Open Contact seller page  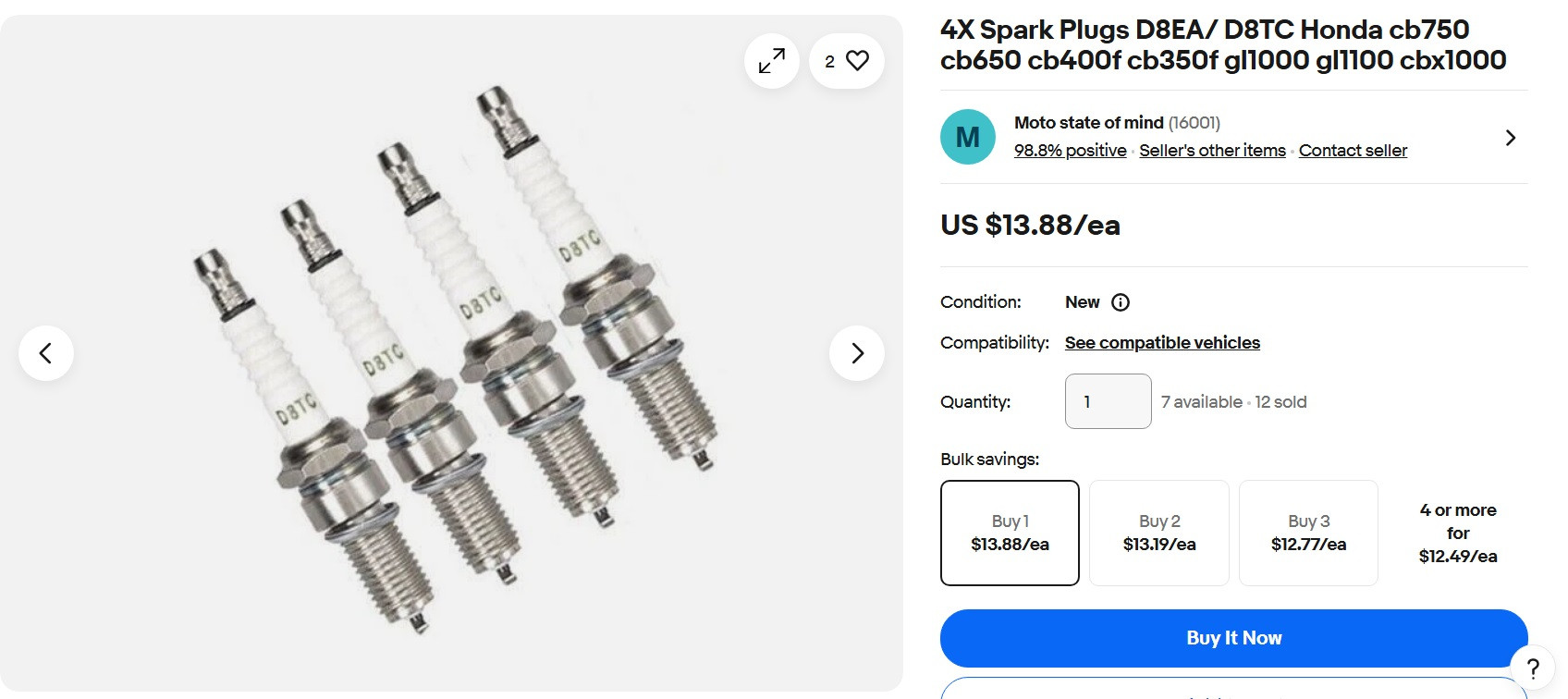click(x=1353, y=150)
